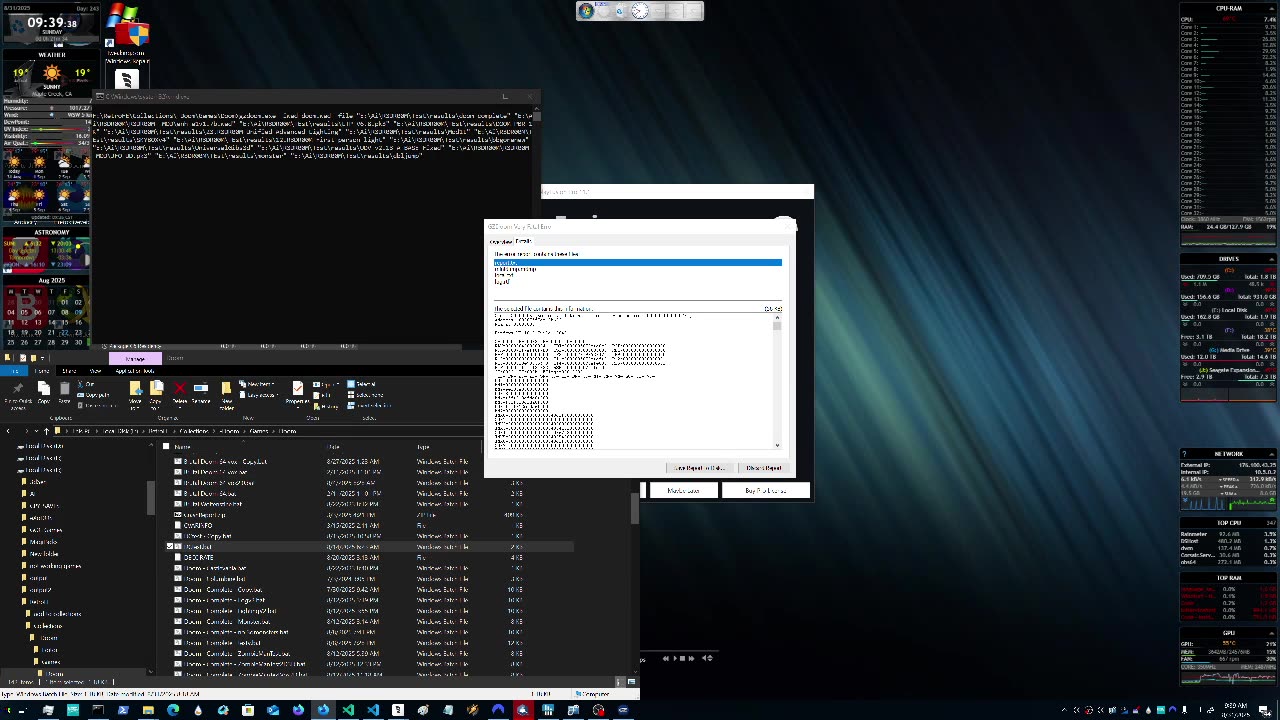Click the Rename icon in ribbon
Image resolution: width=1280 pixels, height=720 pixels.
coord(201,392)
